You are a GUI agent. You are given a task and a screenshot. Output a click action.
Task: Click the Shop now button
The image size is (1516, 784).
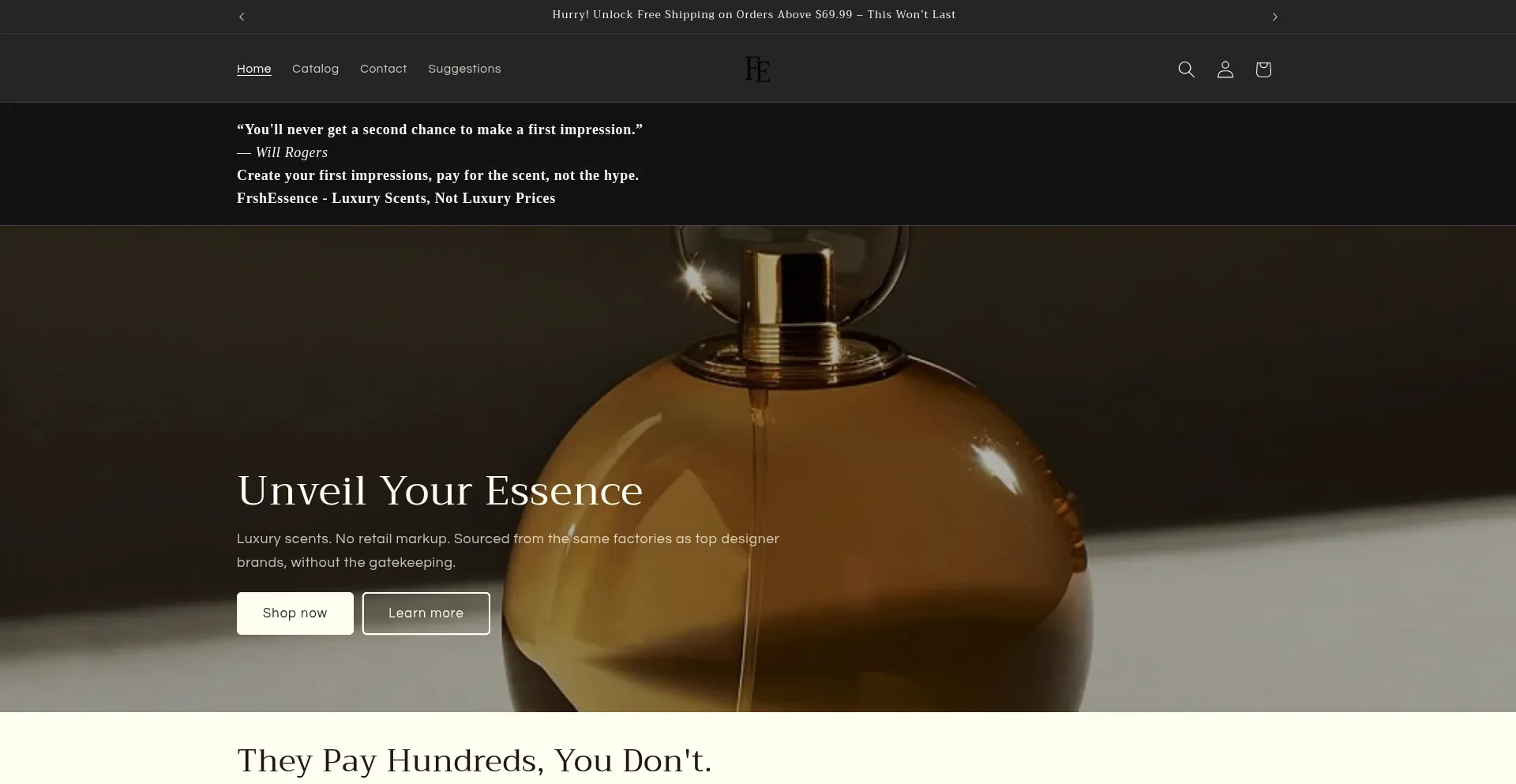click(295, 613)
